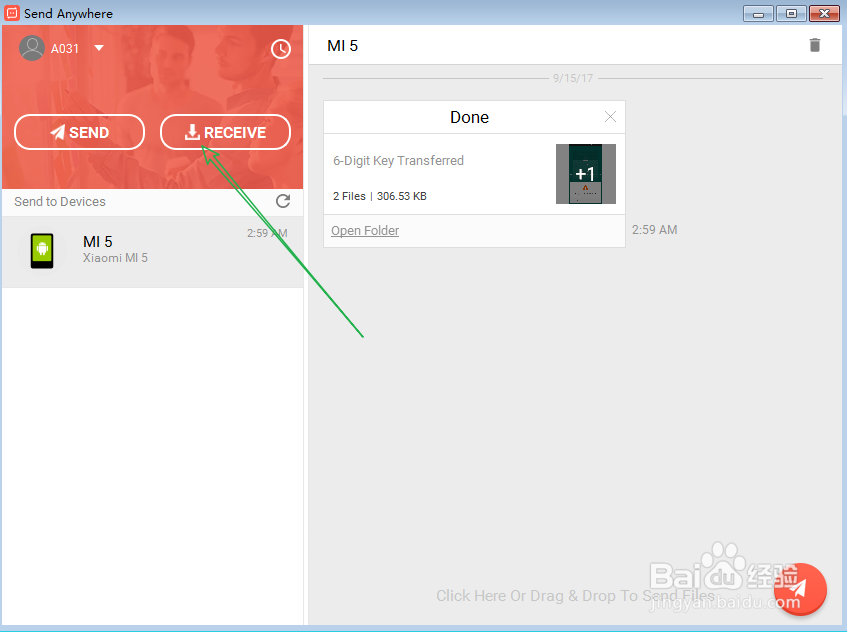Open transfer history clock icon

(281, 49)
